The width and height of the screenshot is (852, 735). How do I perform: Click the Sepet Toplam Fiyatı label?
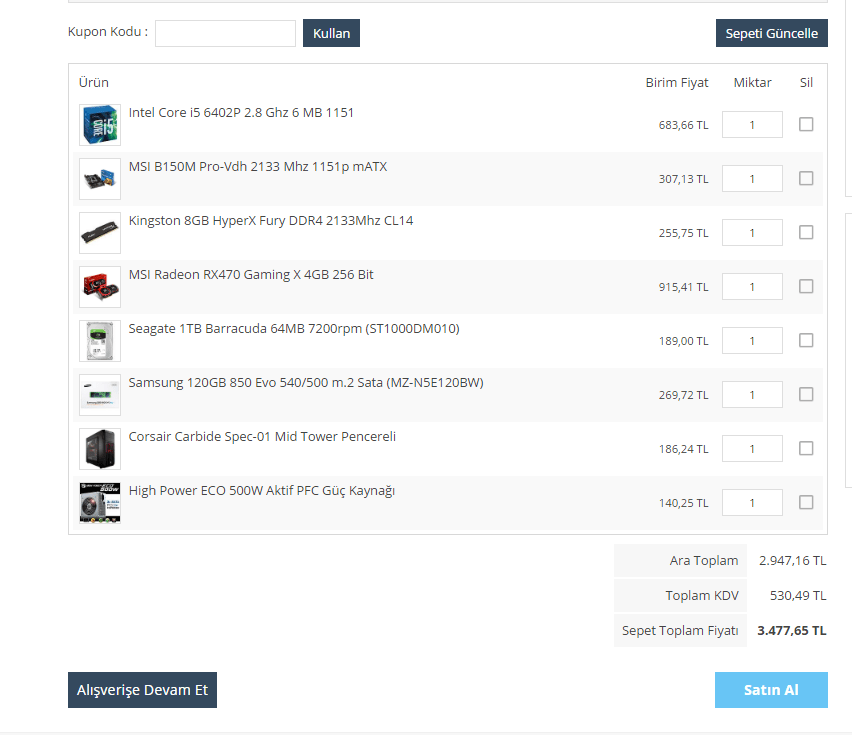point(680,631)
